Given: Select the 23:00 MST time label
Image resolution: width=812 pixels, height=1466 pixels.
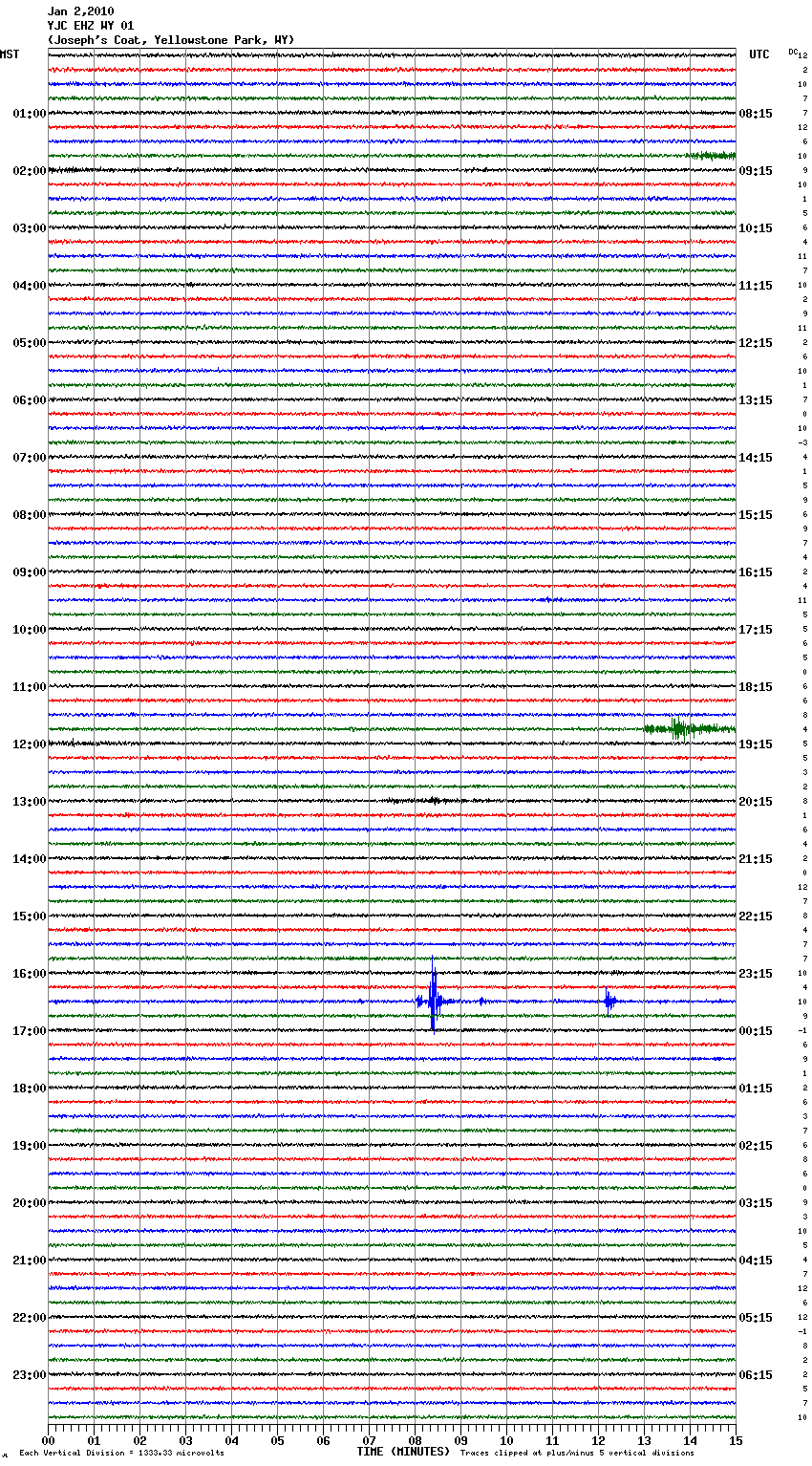Looking at the screenshot, I should pos(30,1375).
